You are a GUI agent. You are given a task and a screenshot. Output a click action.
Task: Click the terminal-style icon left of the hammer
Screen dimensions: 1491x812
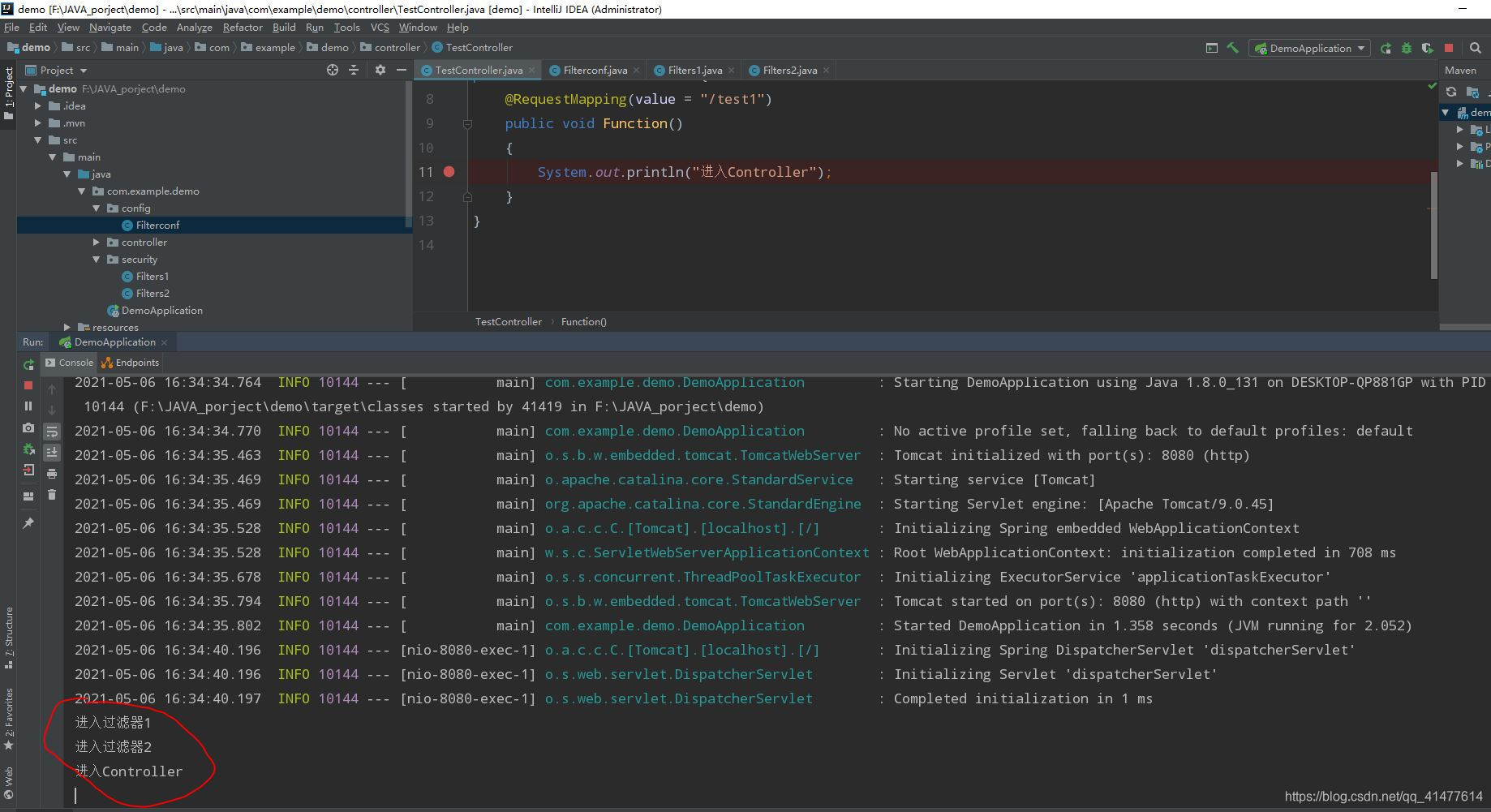click(x=1212, y=48)
